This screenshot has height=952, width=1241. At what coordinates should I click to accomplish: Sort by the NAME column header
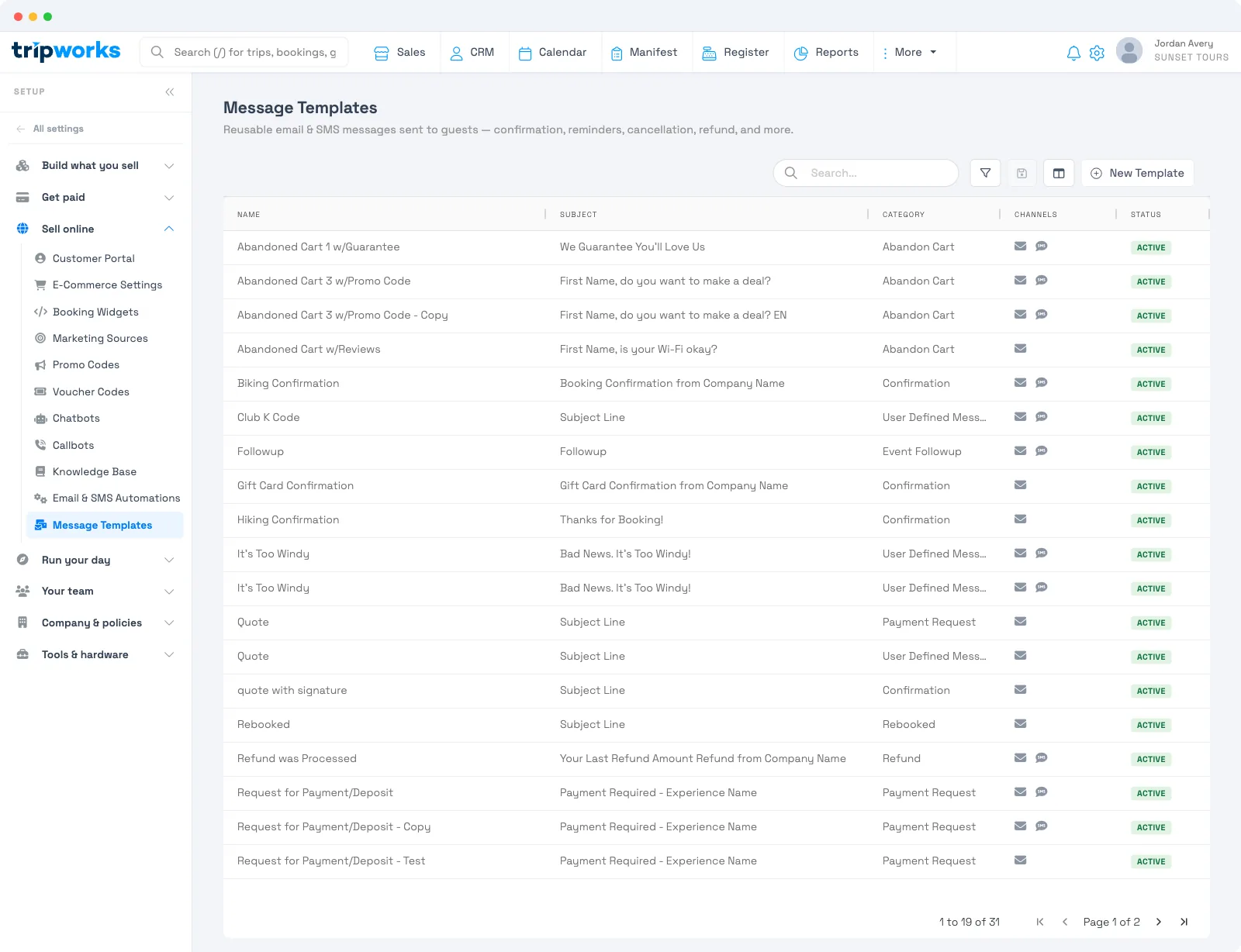[248, 214]
